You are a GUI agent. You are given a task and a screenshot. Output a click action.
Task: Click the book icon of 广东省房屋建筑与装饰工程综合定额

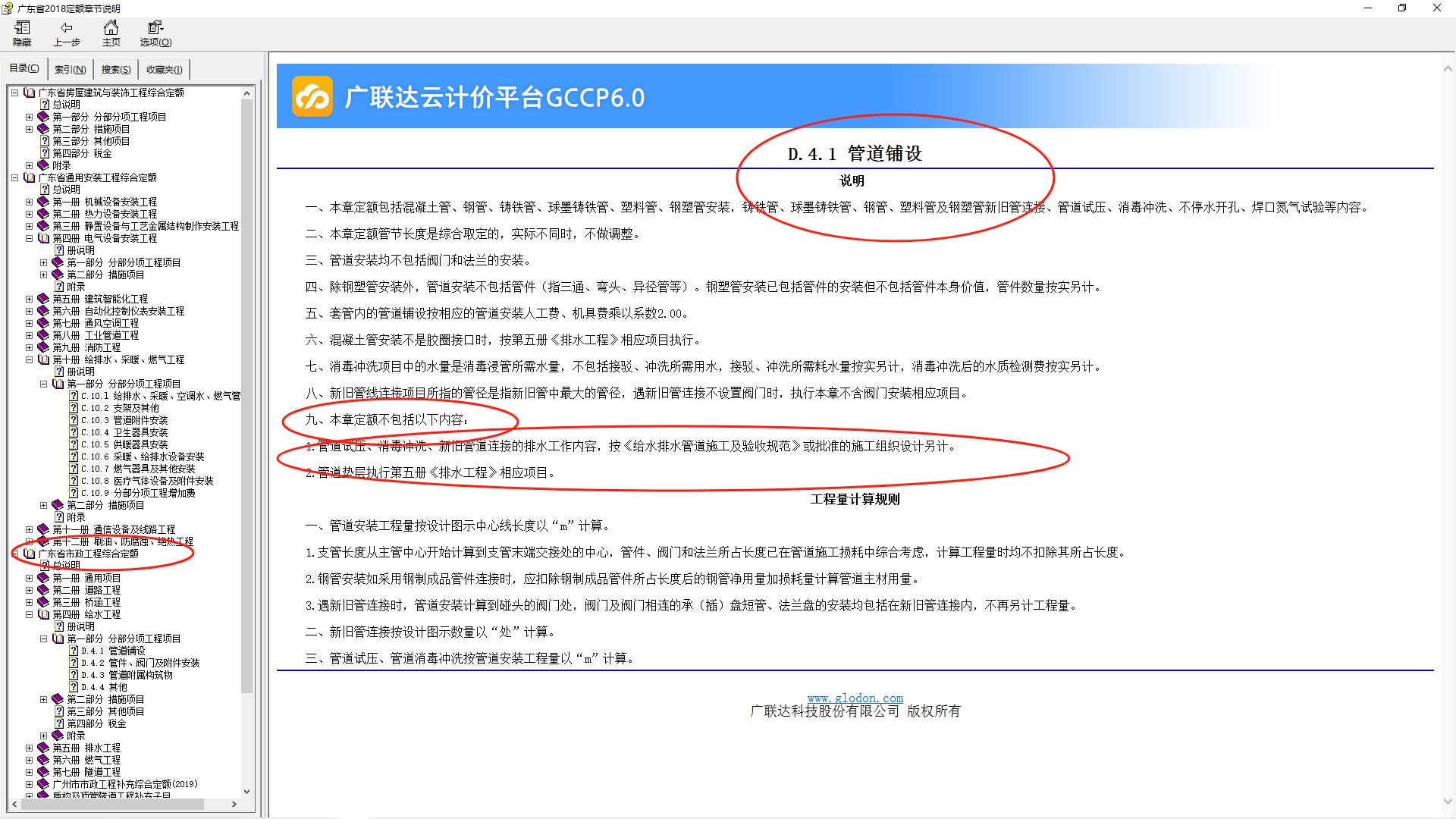coord(30,93)
